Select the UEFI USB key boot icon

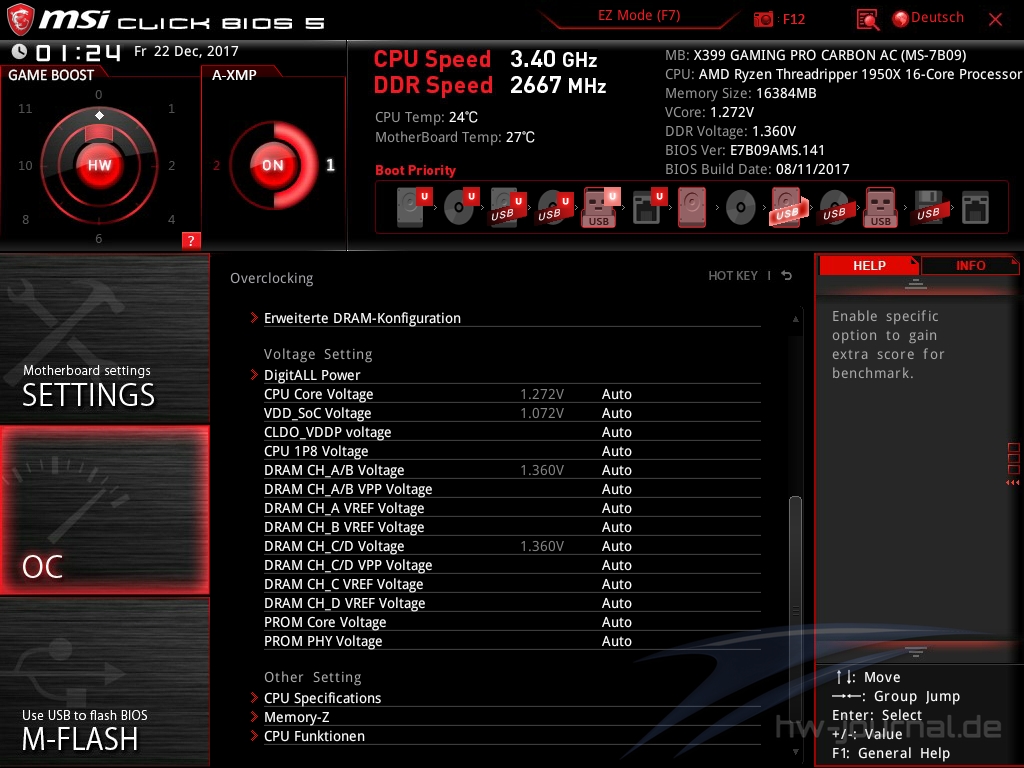tap(600, 207)
